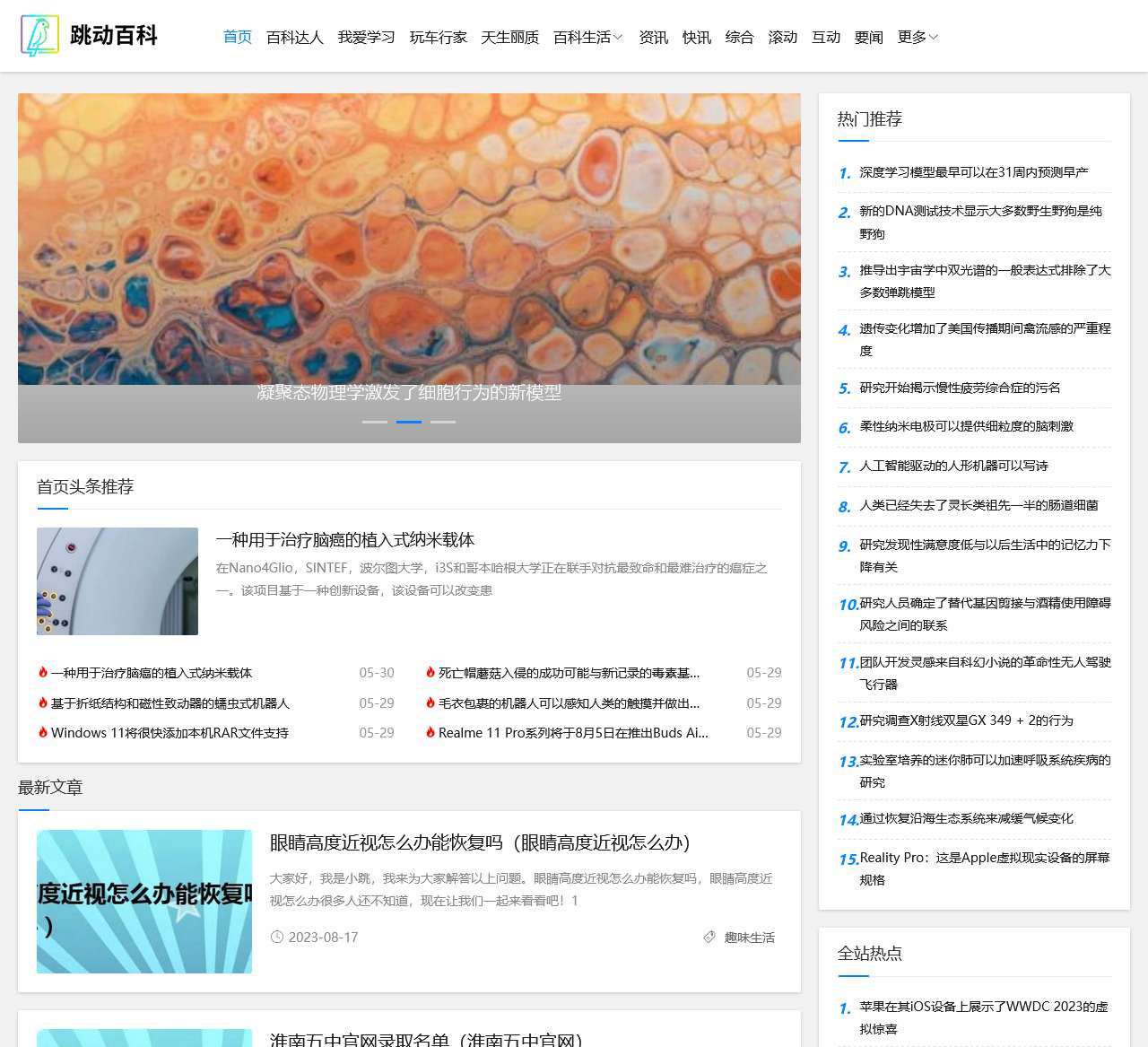The height and width of the screenshot is (1047, 1148).
Task: Click fire icon beside 基于折纸结构和磁性致动器的蠕虫式机器人
Action: (43, 702)
